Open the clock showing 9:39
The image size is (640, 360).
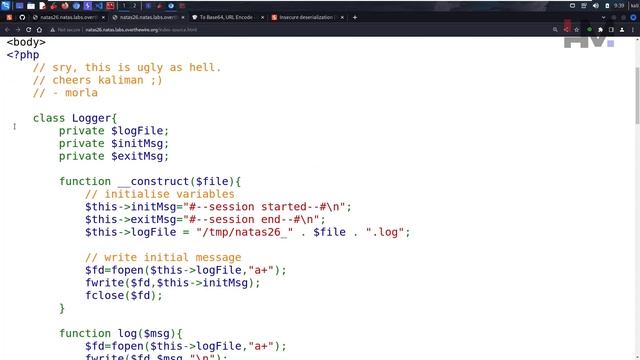click(619, 6)
